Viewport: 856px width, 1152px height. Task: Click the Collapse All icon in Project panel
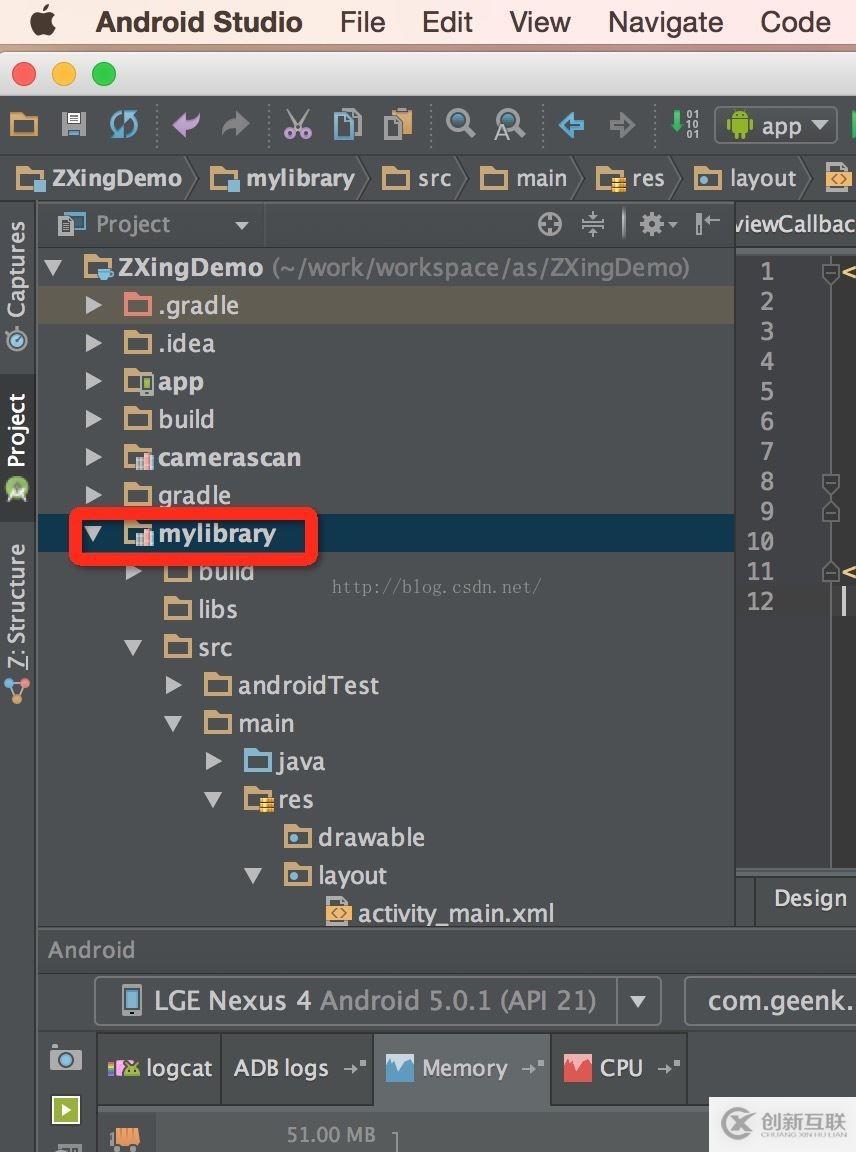coord(592,224)
